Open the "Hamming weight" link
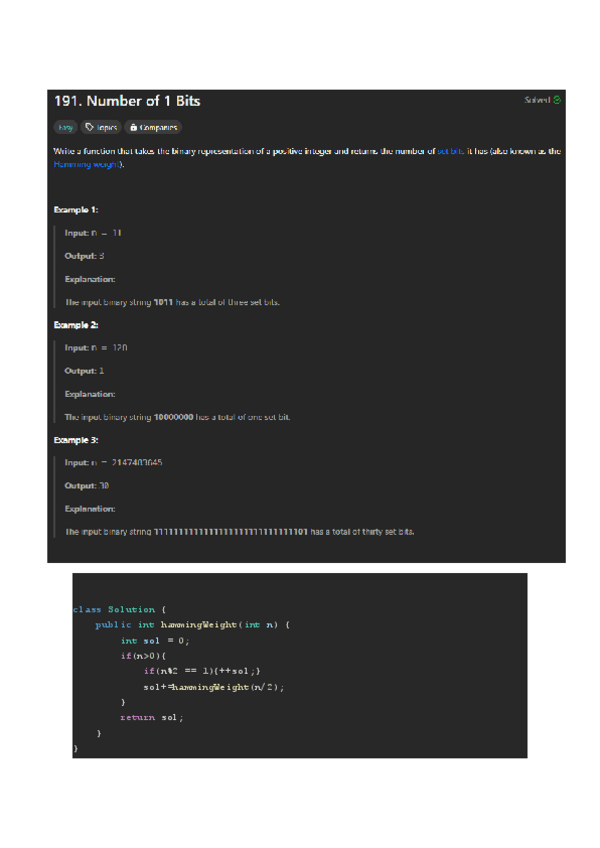The image size is (600, 848). click(x=88, y=163)
